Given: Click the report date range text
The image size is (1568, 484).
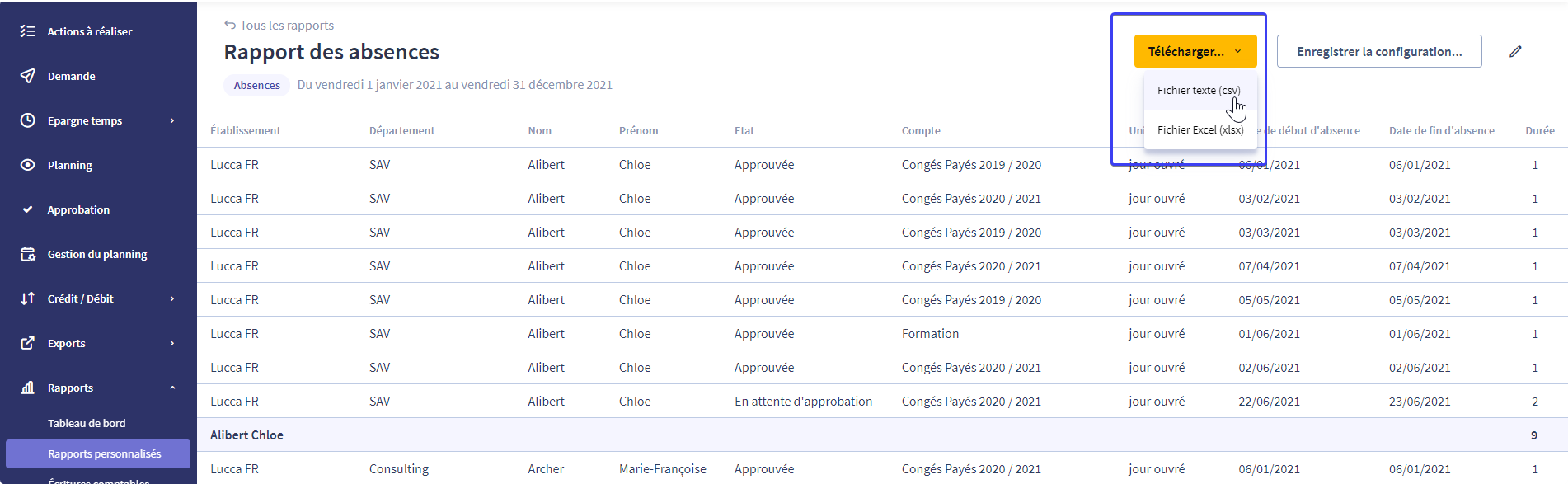Looking at the screenshot, I should [x=455, y=85].
